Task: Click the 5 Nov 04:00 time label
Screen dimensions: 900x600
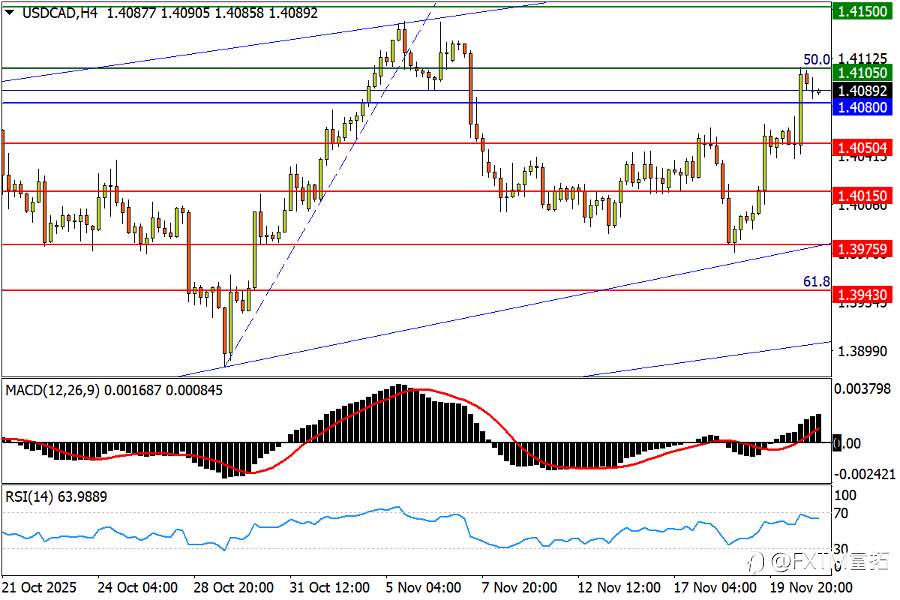Action: [424, 588]
